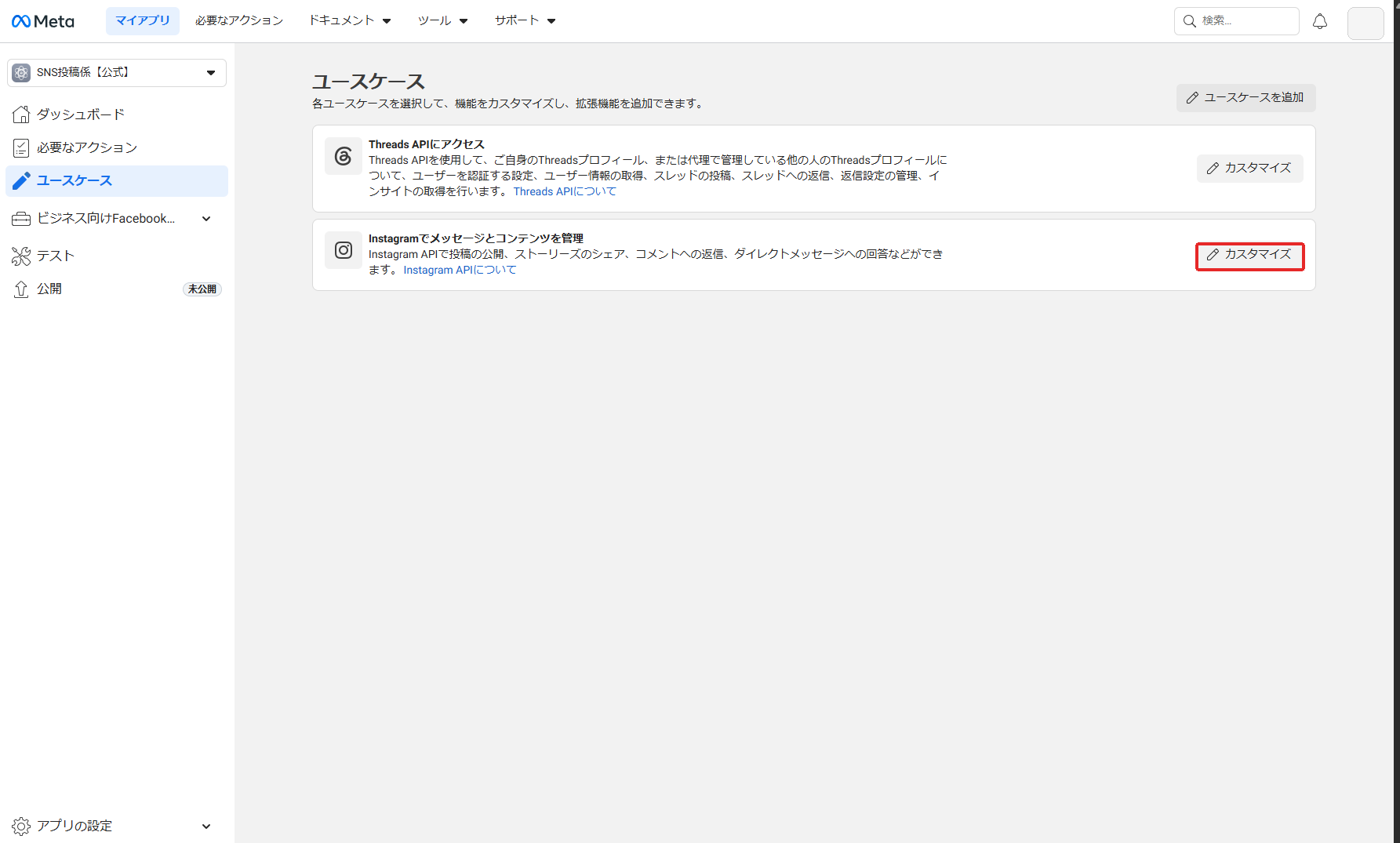1400x843 pixels.
Task: Expand the ツール menu
Action: click(443, 21)
